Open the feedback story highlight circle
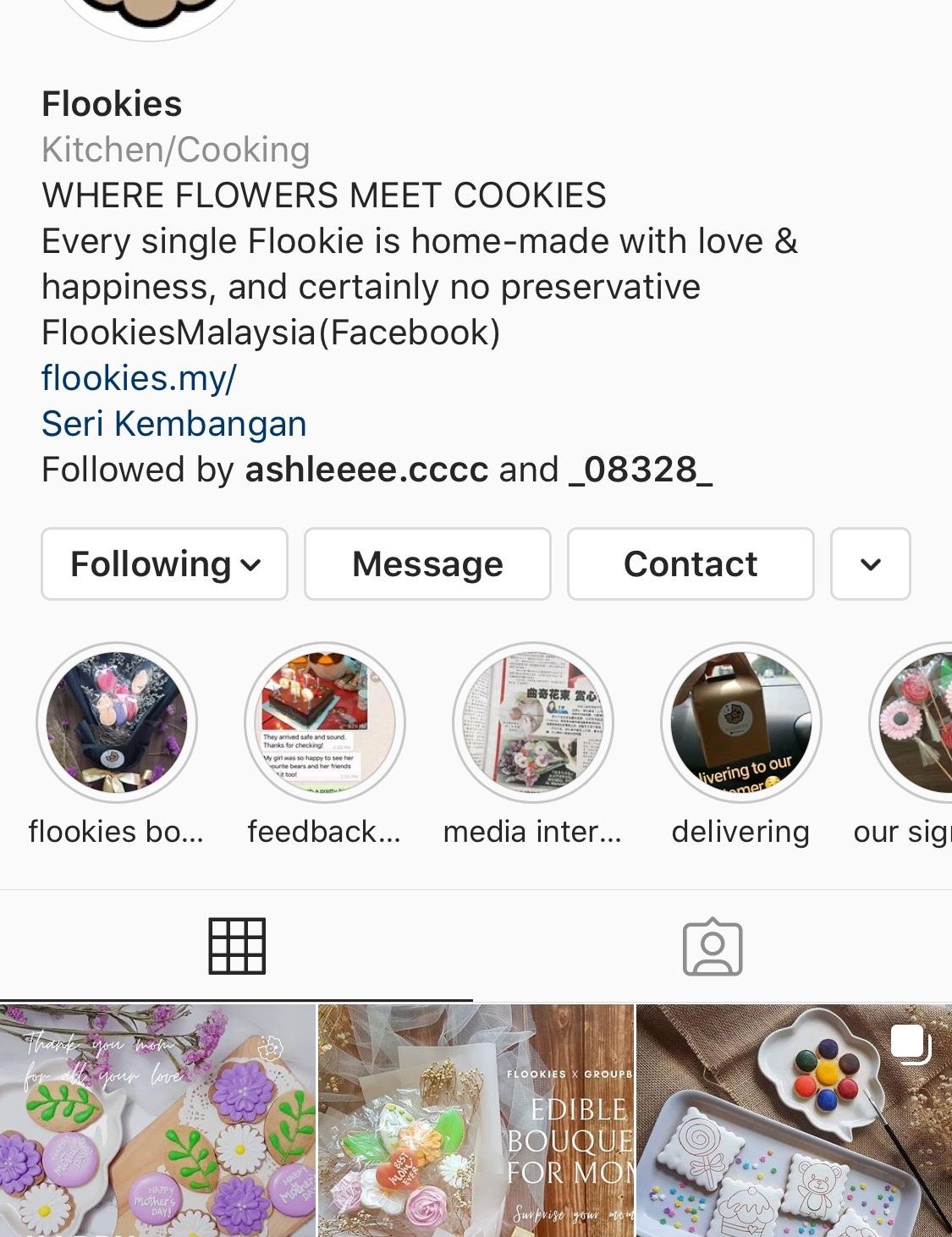952x1237 pixels. click(x=325, y=723)
